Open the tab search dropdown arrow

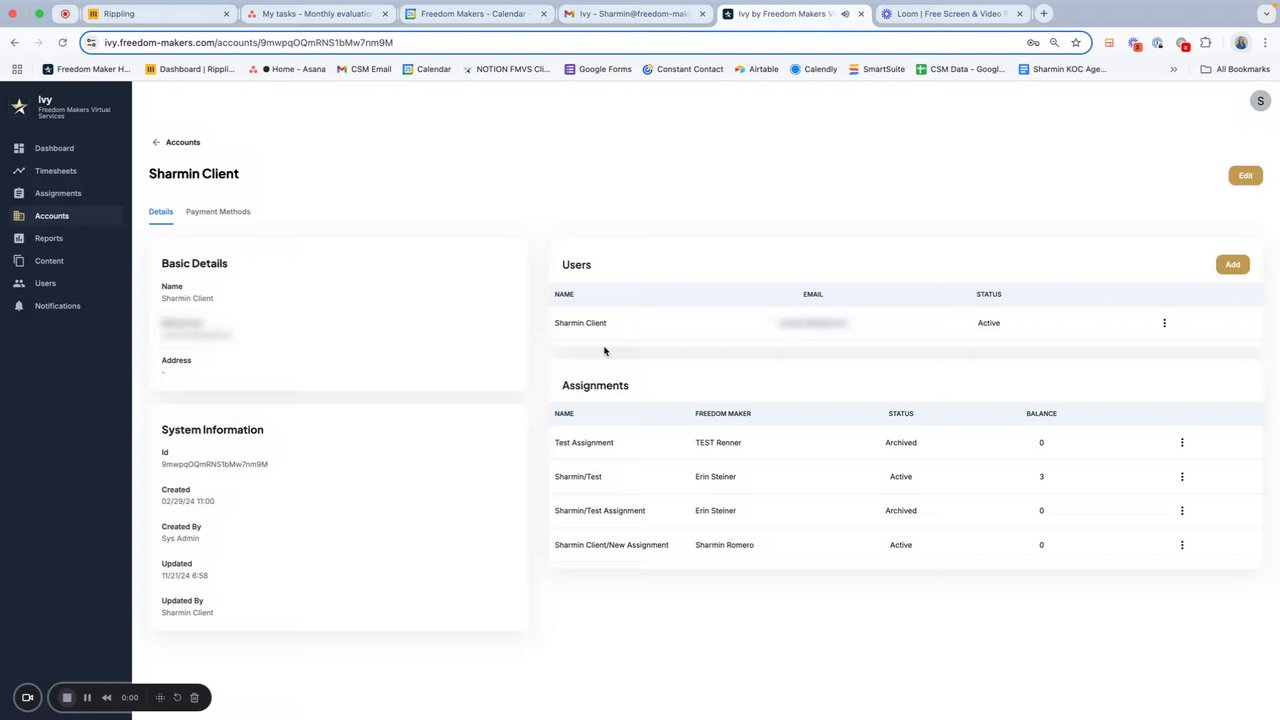[x=1266, y=14]
